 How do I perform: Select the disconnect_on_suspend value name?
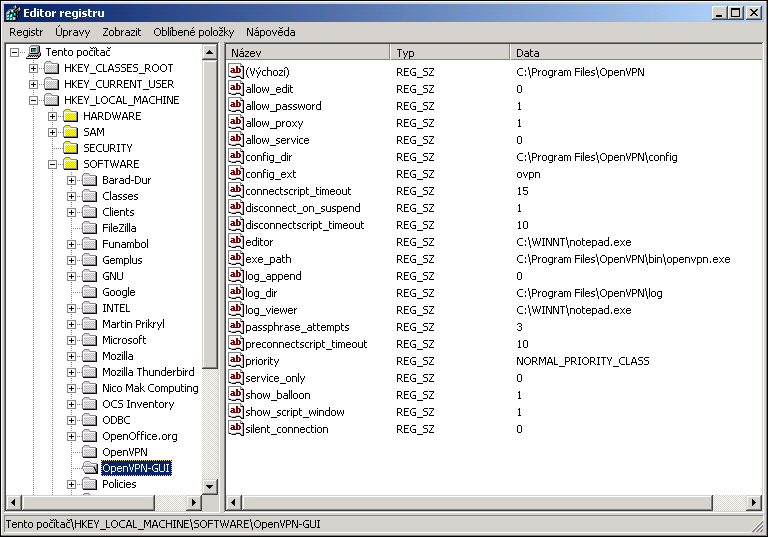coord(303,208)
